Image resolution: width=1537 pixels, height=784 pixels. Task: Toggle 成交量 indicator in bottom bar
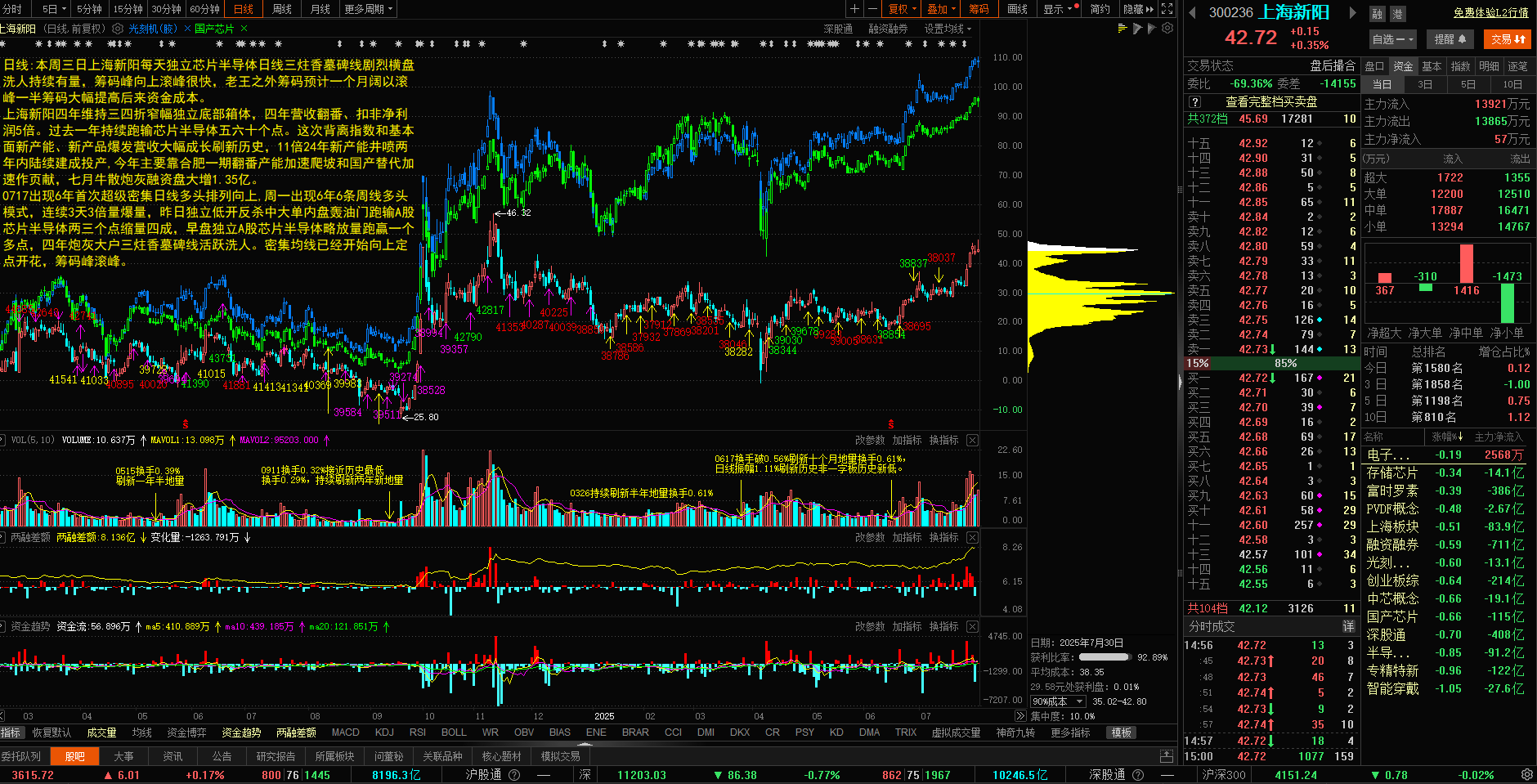coord(101,732)
